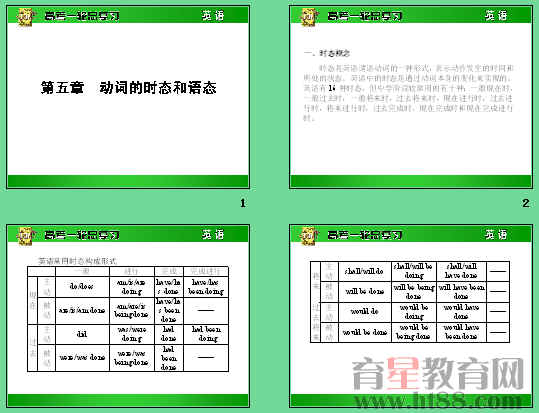Select the would be done cell
Image resolution: width=539 pixels, height=413 pixels.
click(x=365, y=332)
